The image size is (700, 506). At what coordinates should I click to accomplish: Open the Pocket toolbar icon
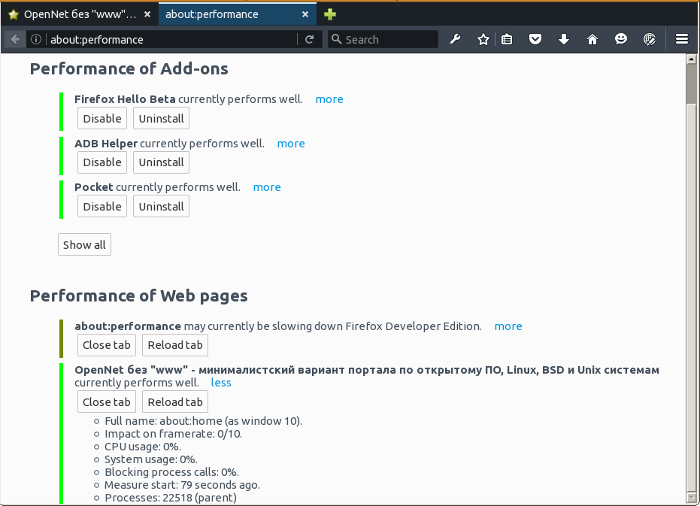click(x=535, y=39)
